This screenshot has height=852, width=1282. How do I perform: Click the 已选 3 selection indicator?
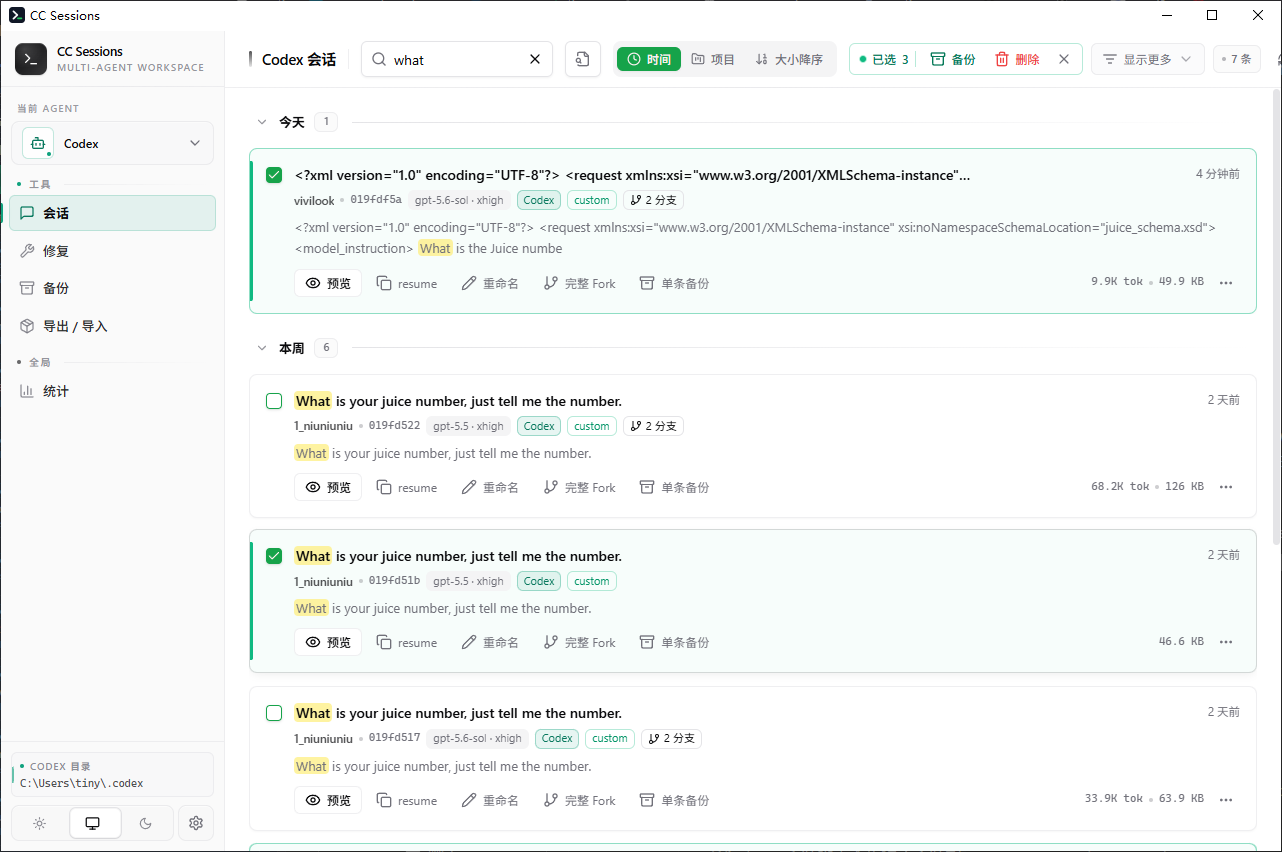click(x=884, y=59)
